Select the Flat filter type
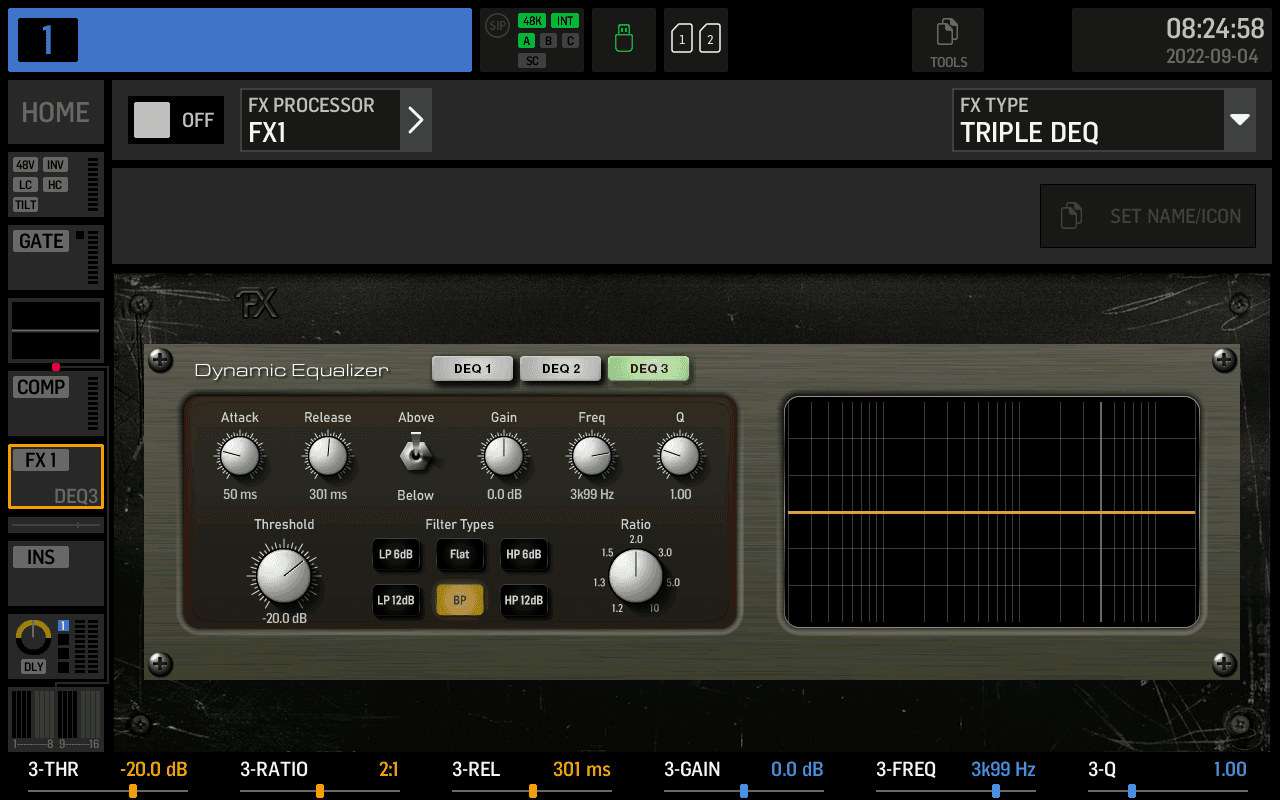1280x800 pixels. point(460,554)
